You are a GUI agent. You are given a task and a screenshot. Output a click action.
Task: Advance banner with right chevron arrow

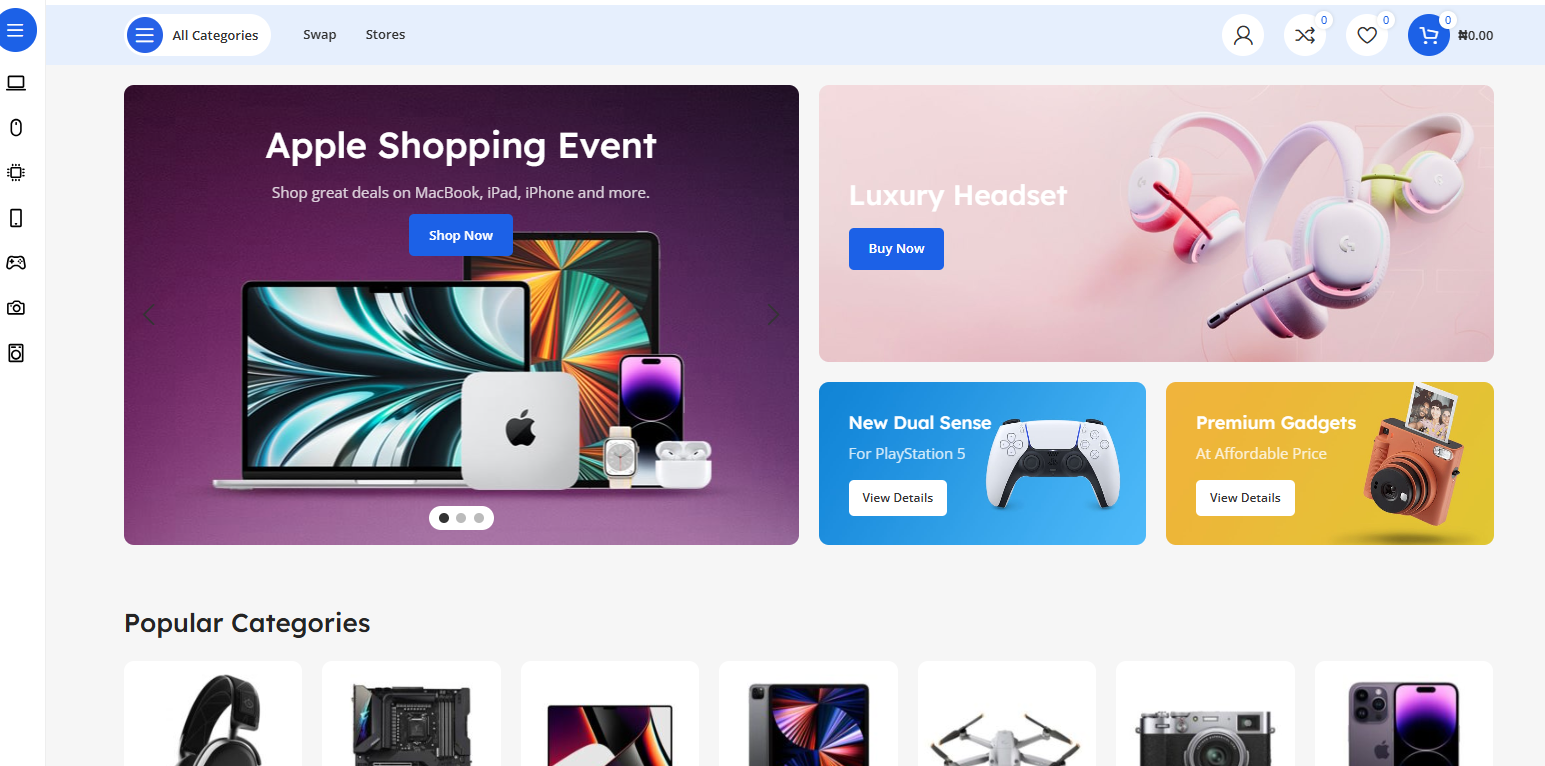click(773, 315)
